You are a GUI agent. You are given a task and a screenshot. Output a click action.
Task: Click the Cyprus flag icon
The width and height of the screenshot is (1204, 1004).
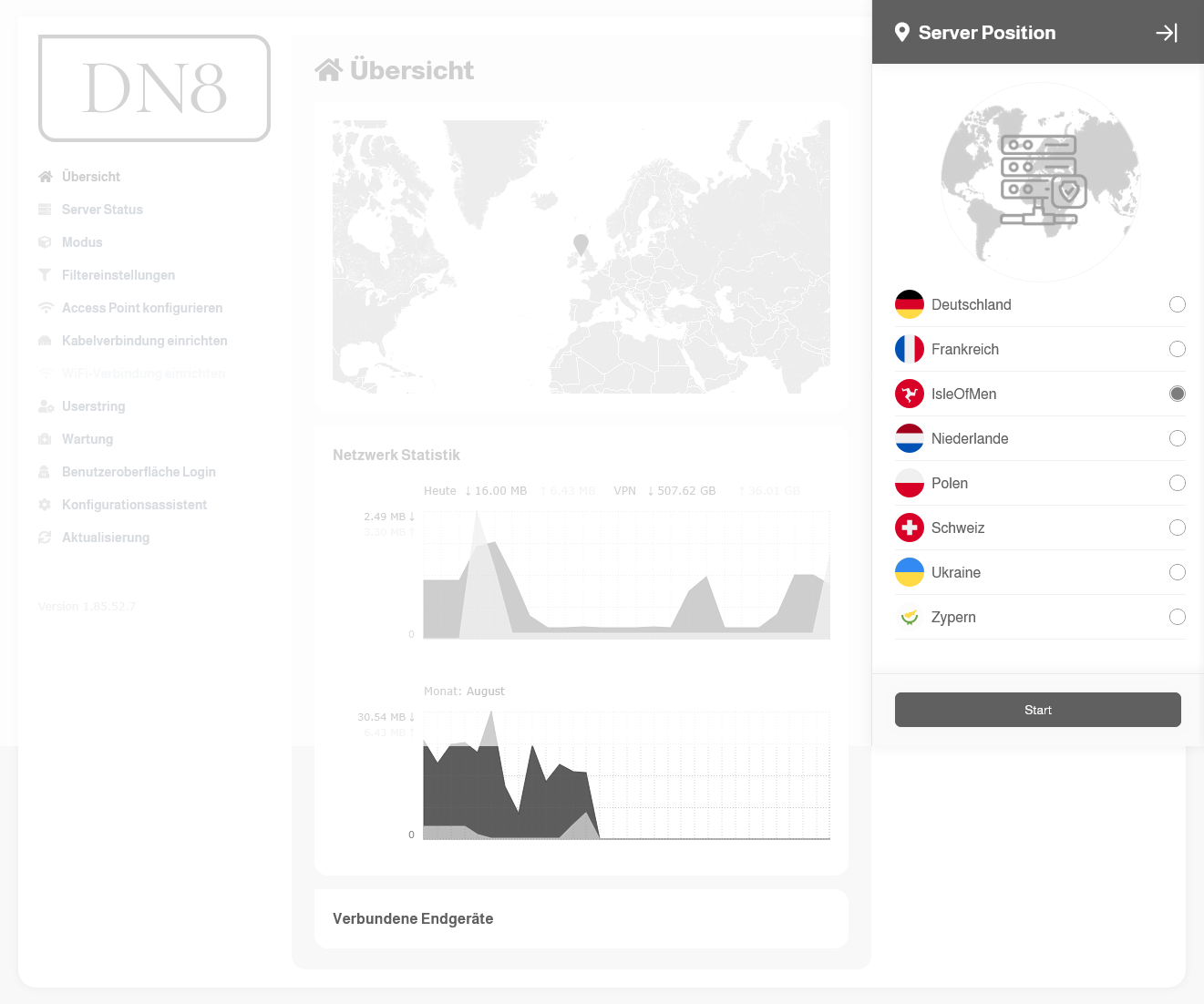909,617
